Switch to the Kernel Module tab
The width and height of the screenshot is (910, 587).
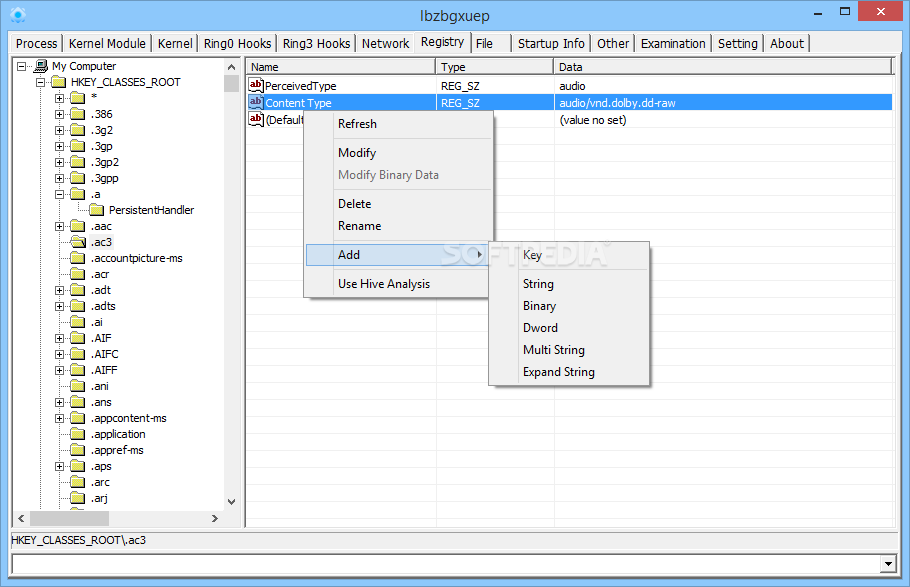(107, 44)
